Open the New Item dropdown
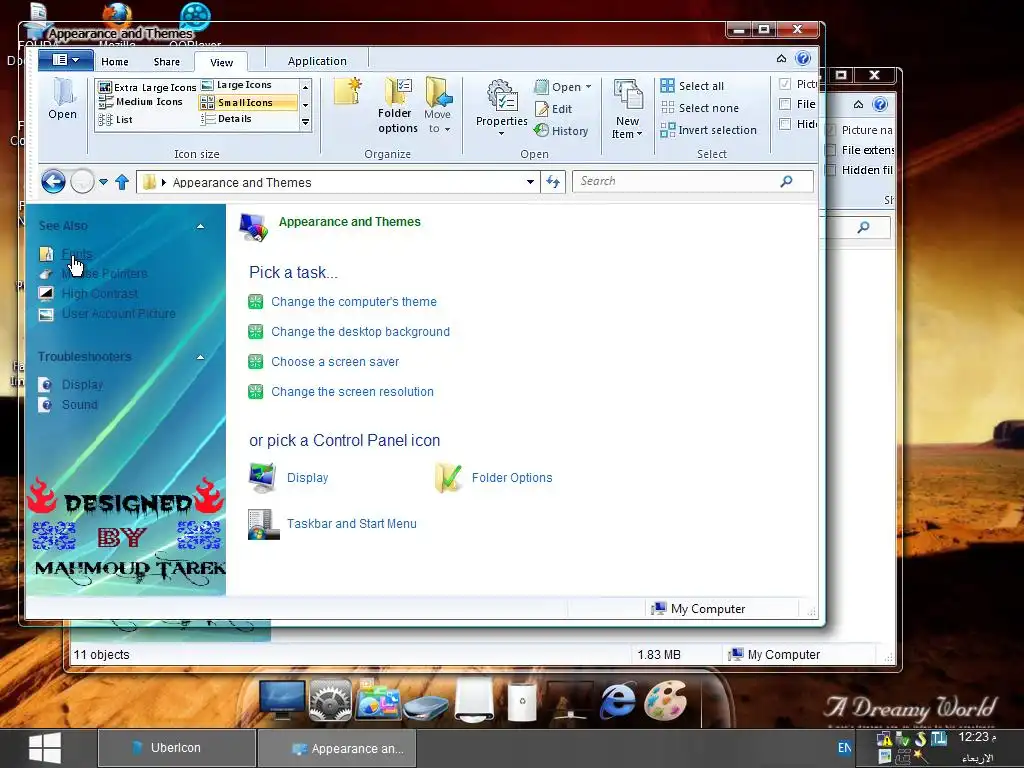Image resolution: width=1024 pixels, height=768 pixels. pos(628,110)
